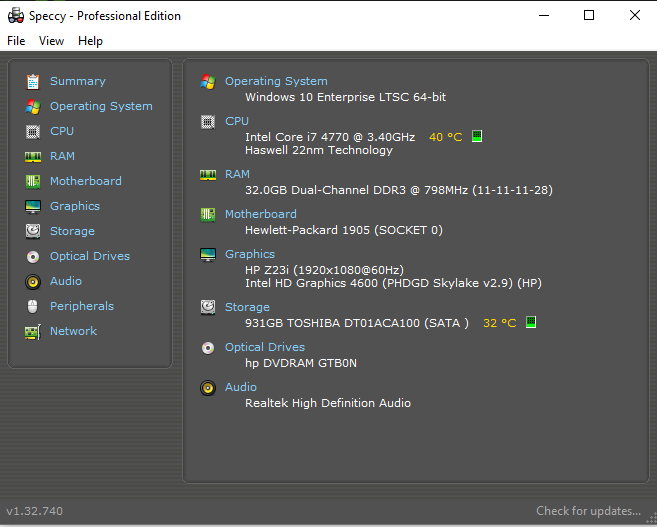Click the Motherboard icon in sidebar
The width and height of the screenshot is (657, 527).
click(x=33, y=181)
